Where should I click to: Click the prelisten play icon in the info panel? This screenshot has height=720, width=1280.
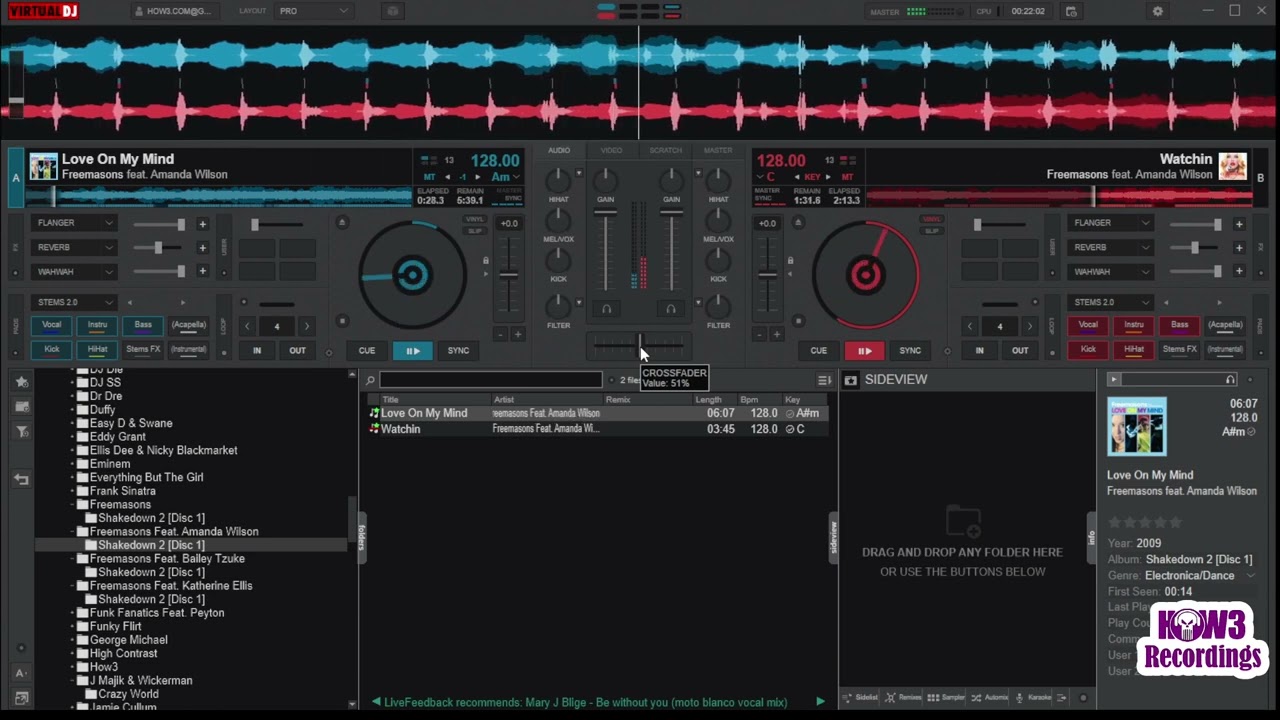click(1113, 380)
